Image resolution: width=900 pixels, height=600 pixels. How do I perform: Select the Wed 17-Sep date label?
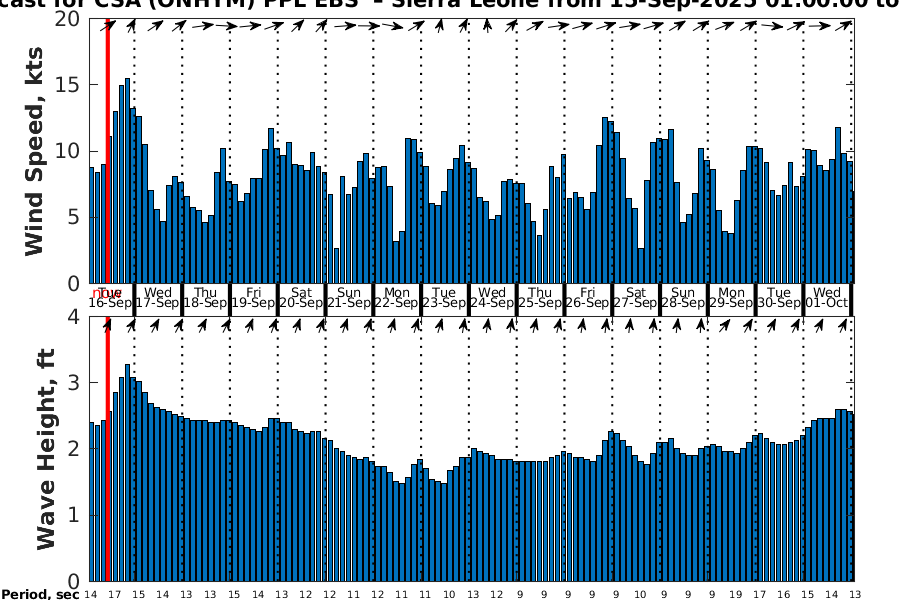click(158, 298)
